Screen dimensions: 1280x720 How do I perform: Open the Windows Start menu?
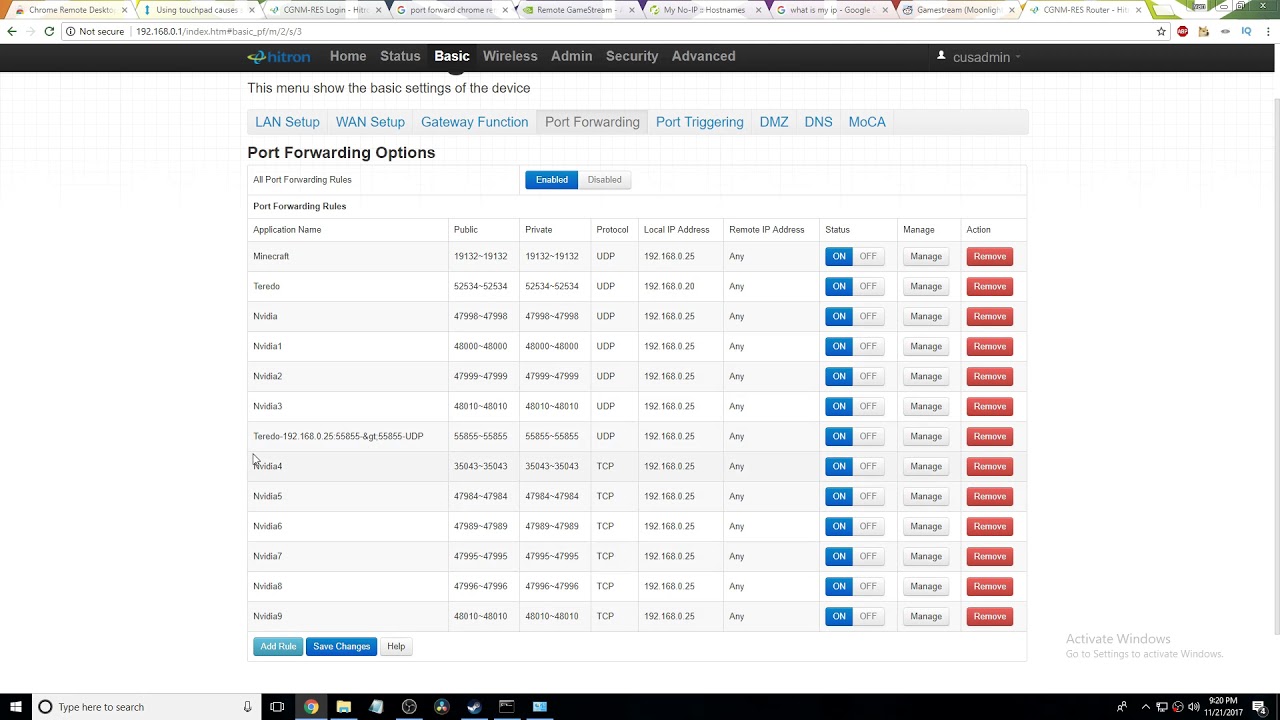[x=16, y=707]
